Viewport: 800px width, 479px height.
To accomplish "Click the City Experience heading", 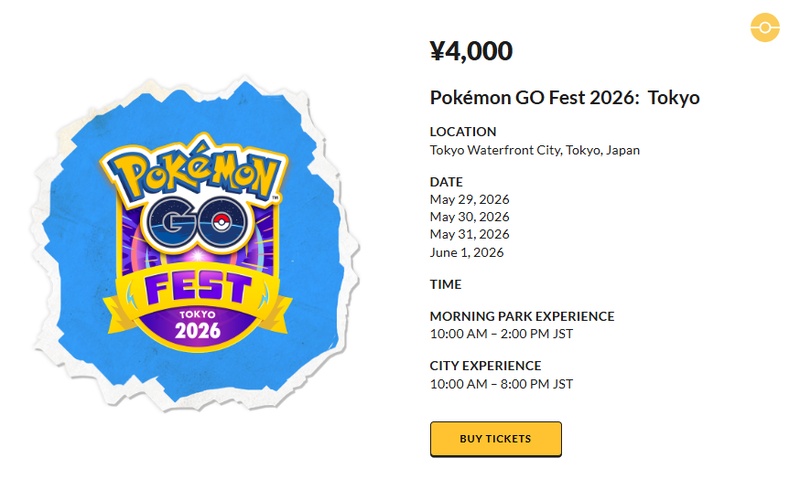I will click(x=486, y=366).
